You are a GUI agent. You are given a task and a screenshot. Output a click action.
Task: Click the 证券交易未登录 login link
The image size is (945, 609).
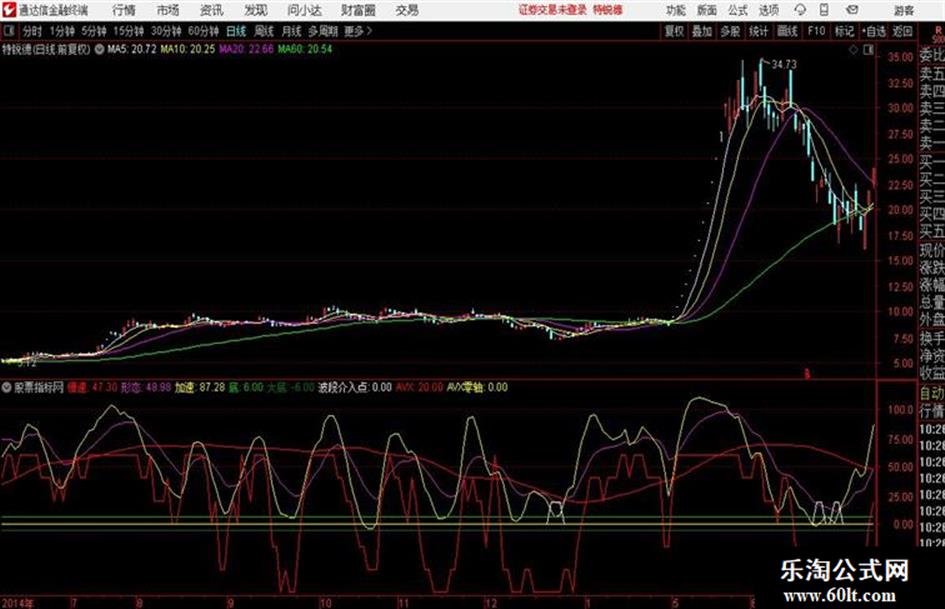pyautogui.click(x=553, y=10)
